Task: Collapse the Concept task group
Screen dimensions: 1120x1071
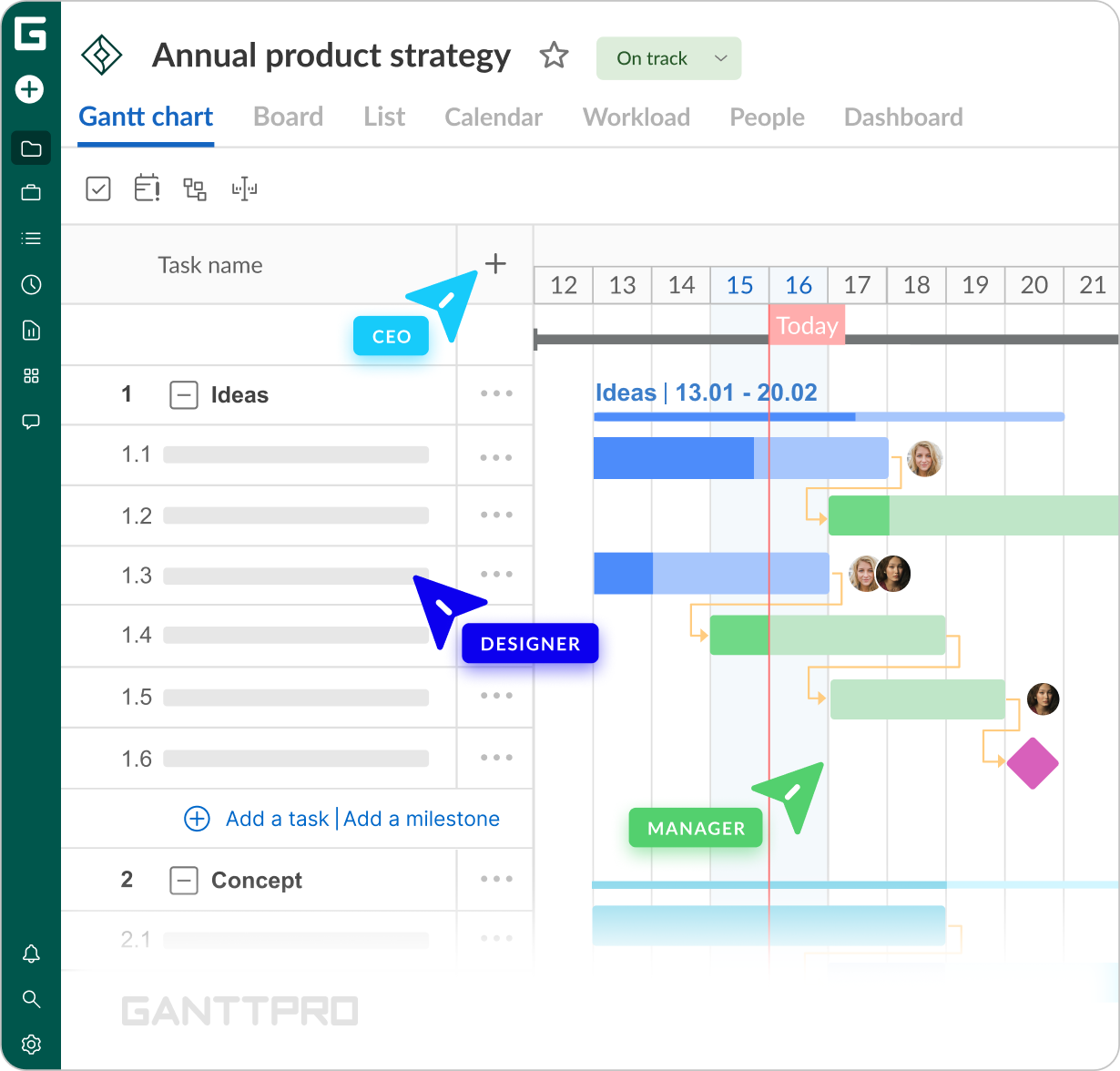Action: click(184, 881)
